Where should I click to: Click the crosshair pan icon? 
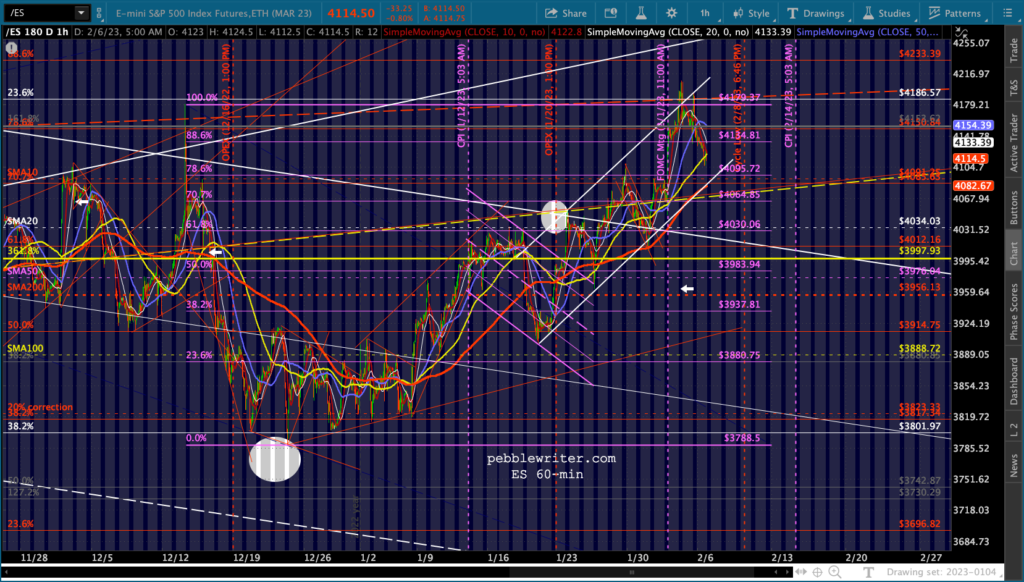click(818, 572)
